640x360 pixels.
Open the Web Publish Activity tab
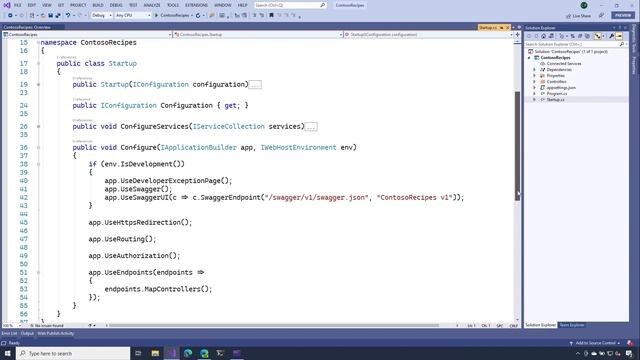[x=56, y=333]
